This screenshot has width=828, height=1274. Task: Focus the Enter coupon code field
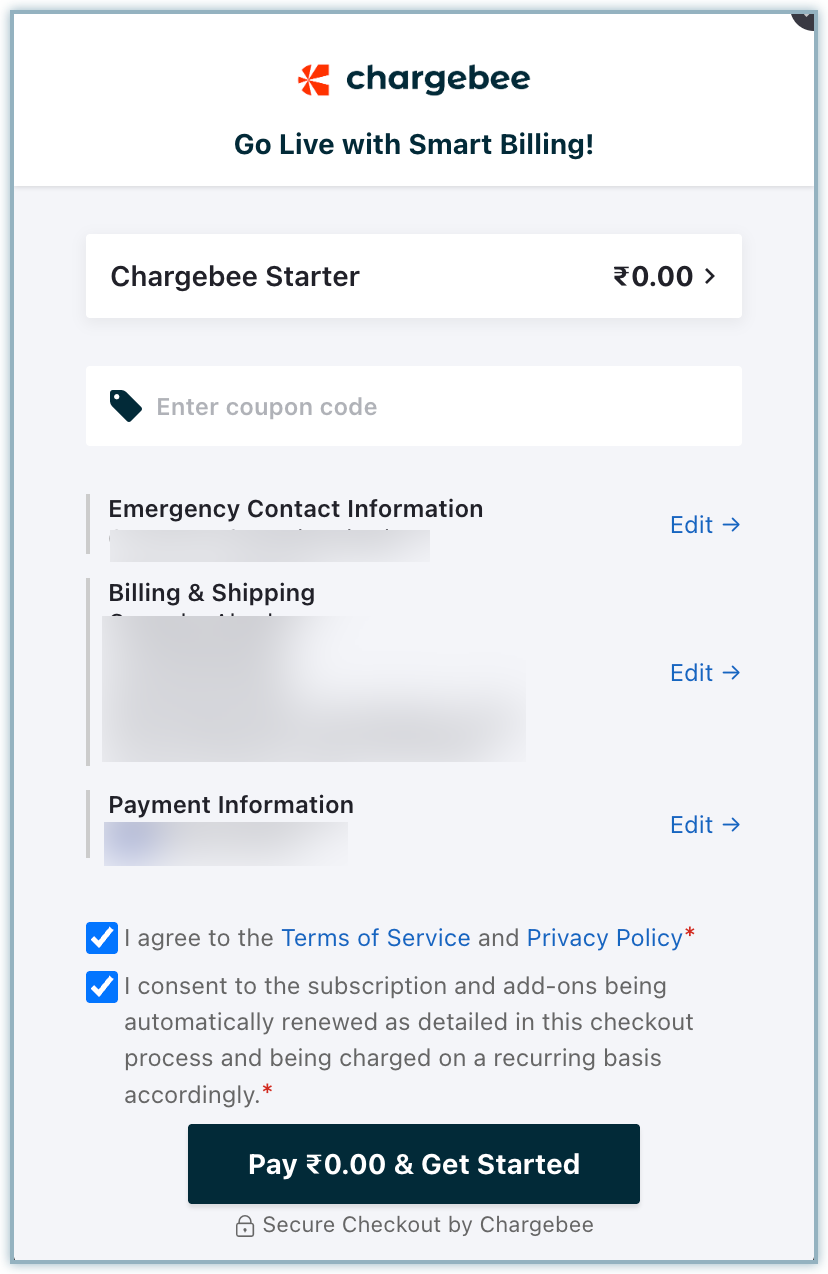(x=440, y=407)
